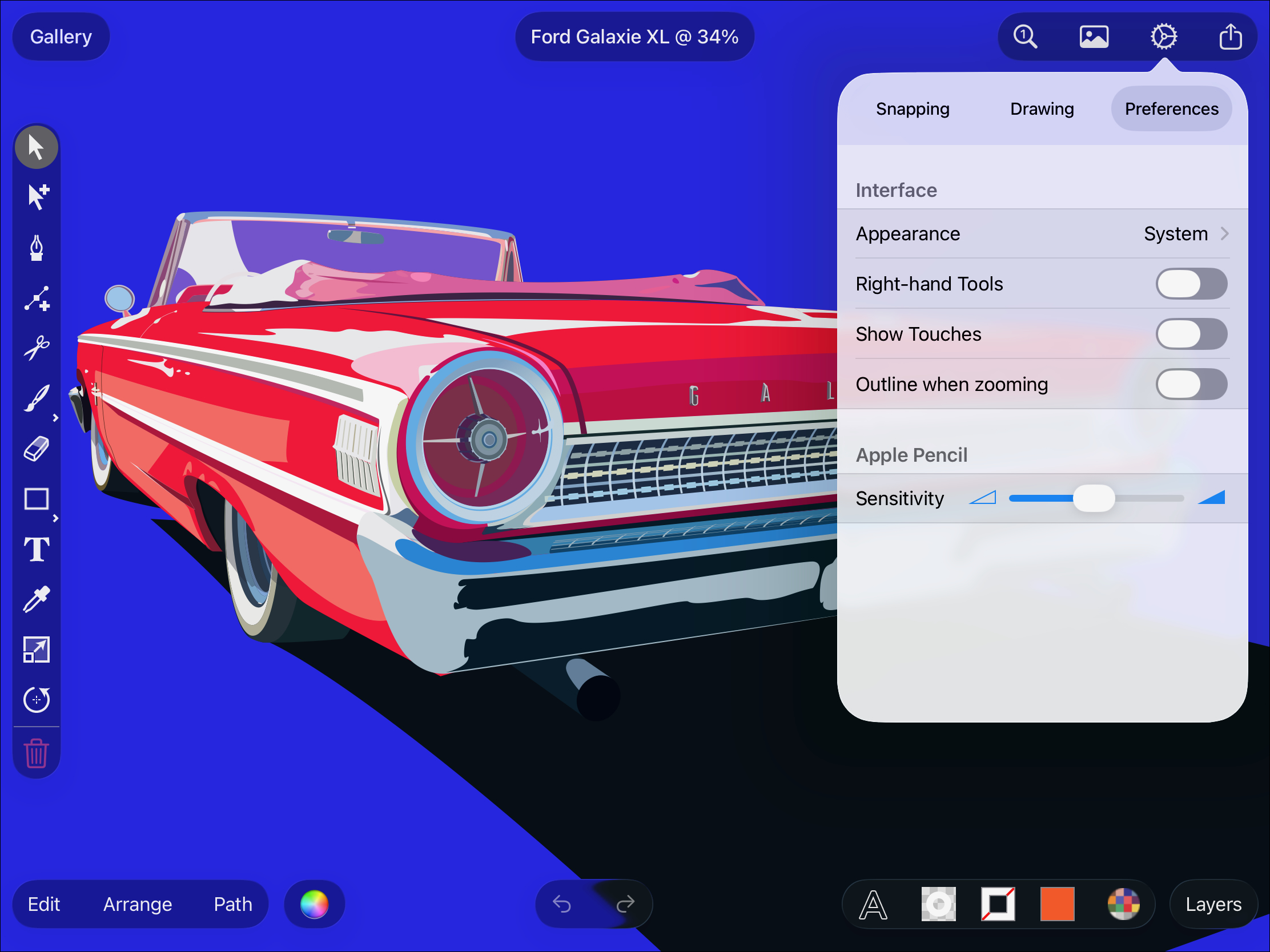Select the Scale tool icon

(x=36, y=650)
